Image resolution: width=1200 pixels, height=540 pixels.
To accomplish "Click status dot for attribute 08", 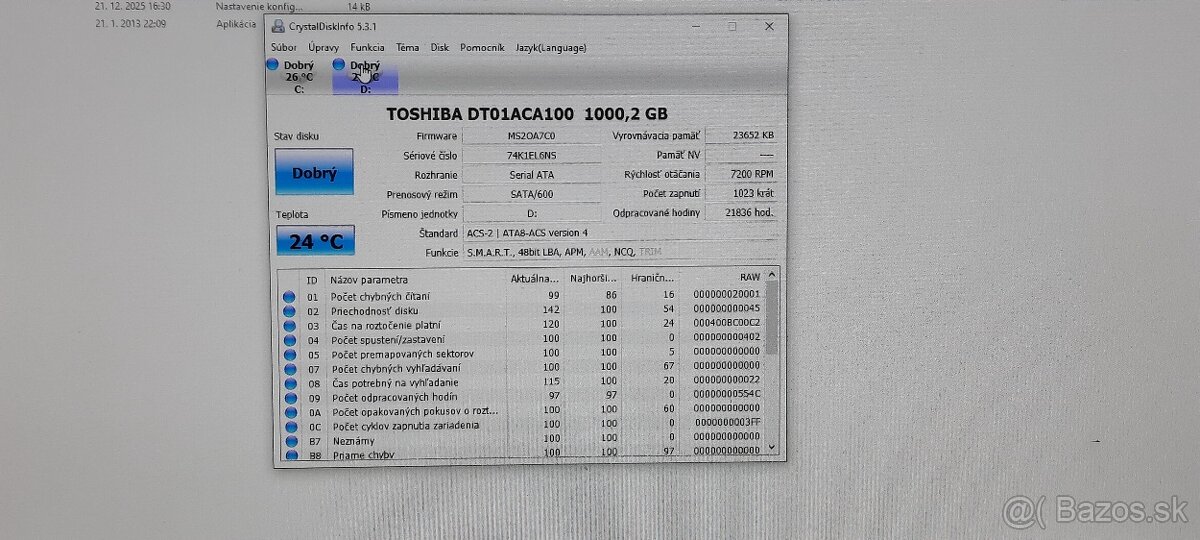I will 289,383.
